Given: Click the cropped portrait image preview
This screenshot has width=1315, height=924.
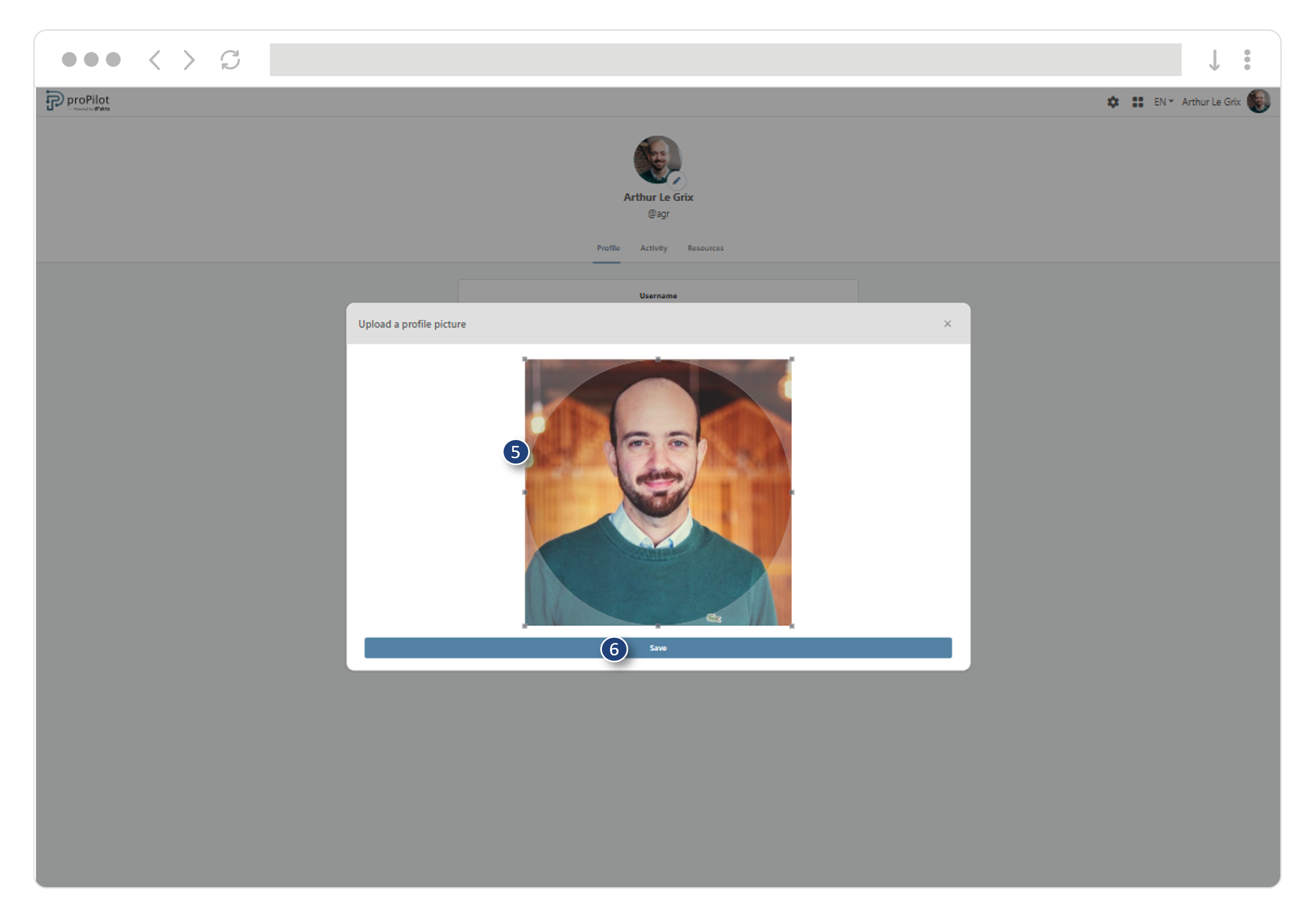Looking at the screenshot, I should click(x=658, y=492).
